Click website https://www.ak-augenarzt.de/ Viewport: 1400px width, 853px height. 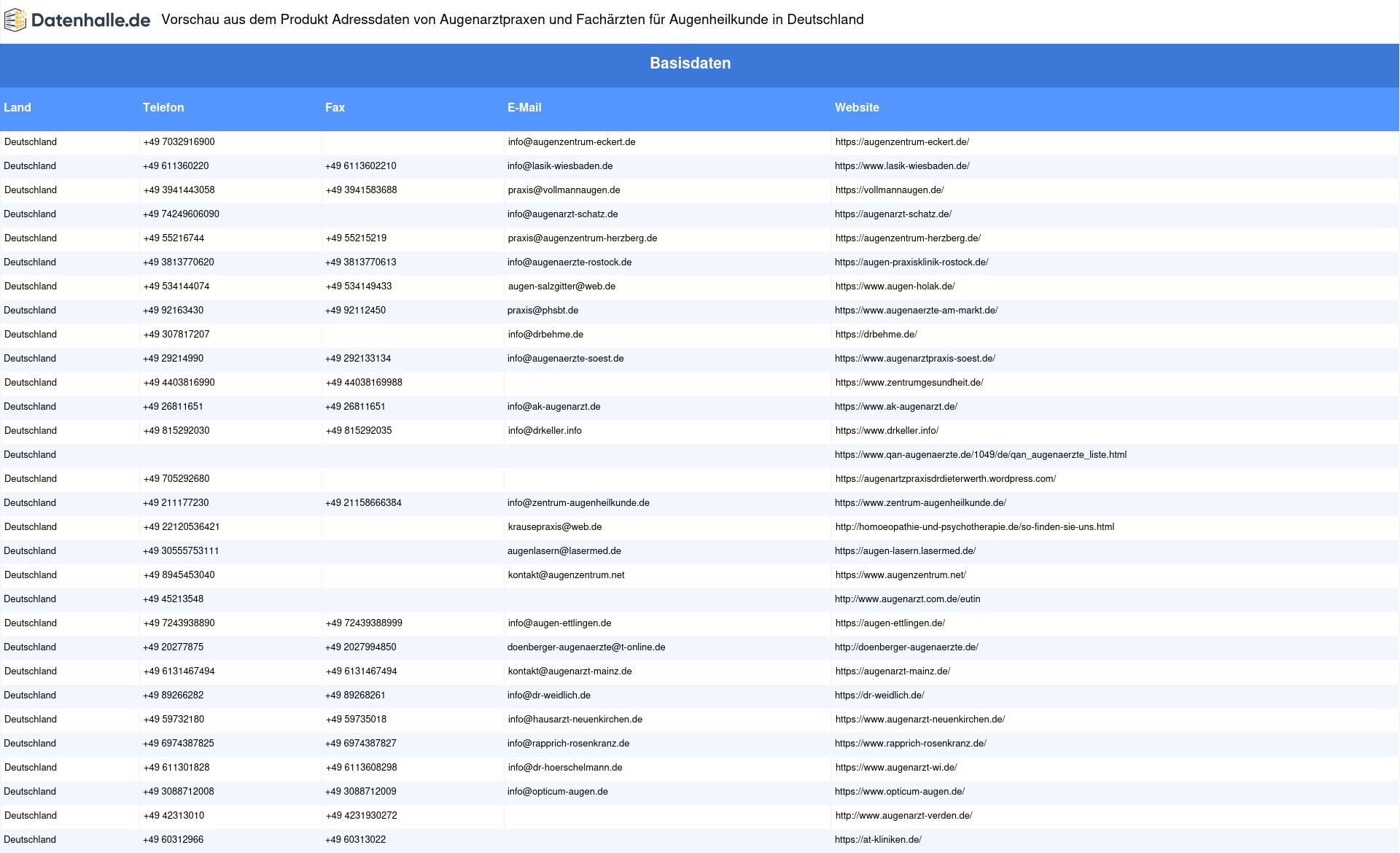(896, 407)
